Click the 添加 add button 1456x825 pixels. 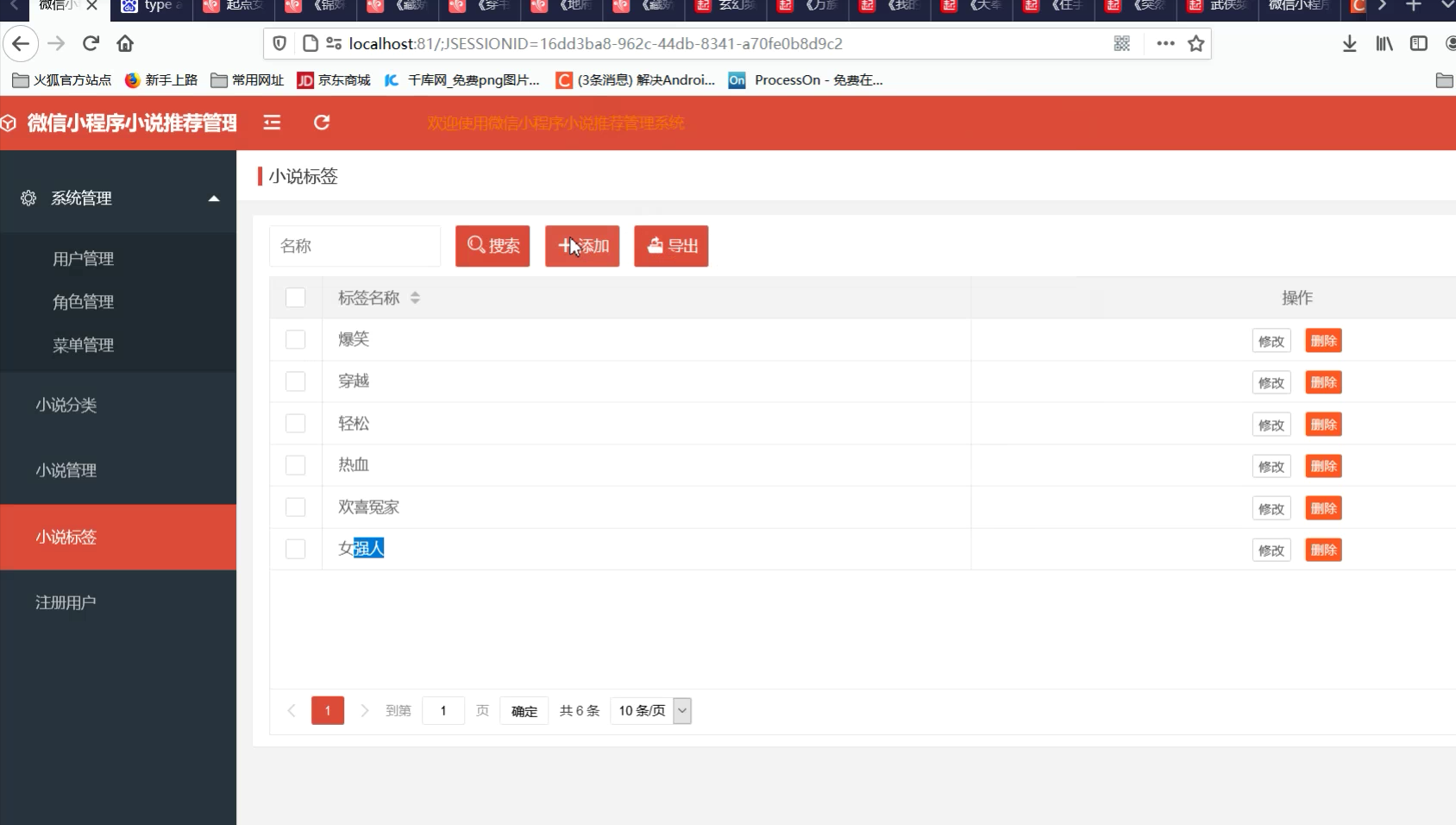(x=582, y=246)
